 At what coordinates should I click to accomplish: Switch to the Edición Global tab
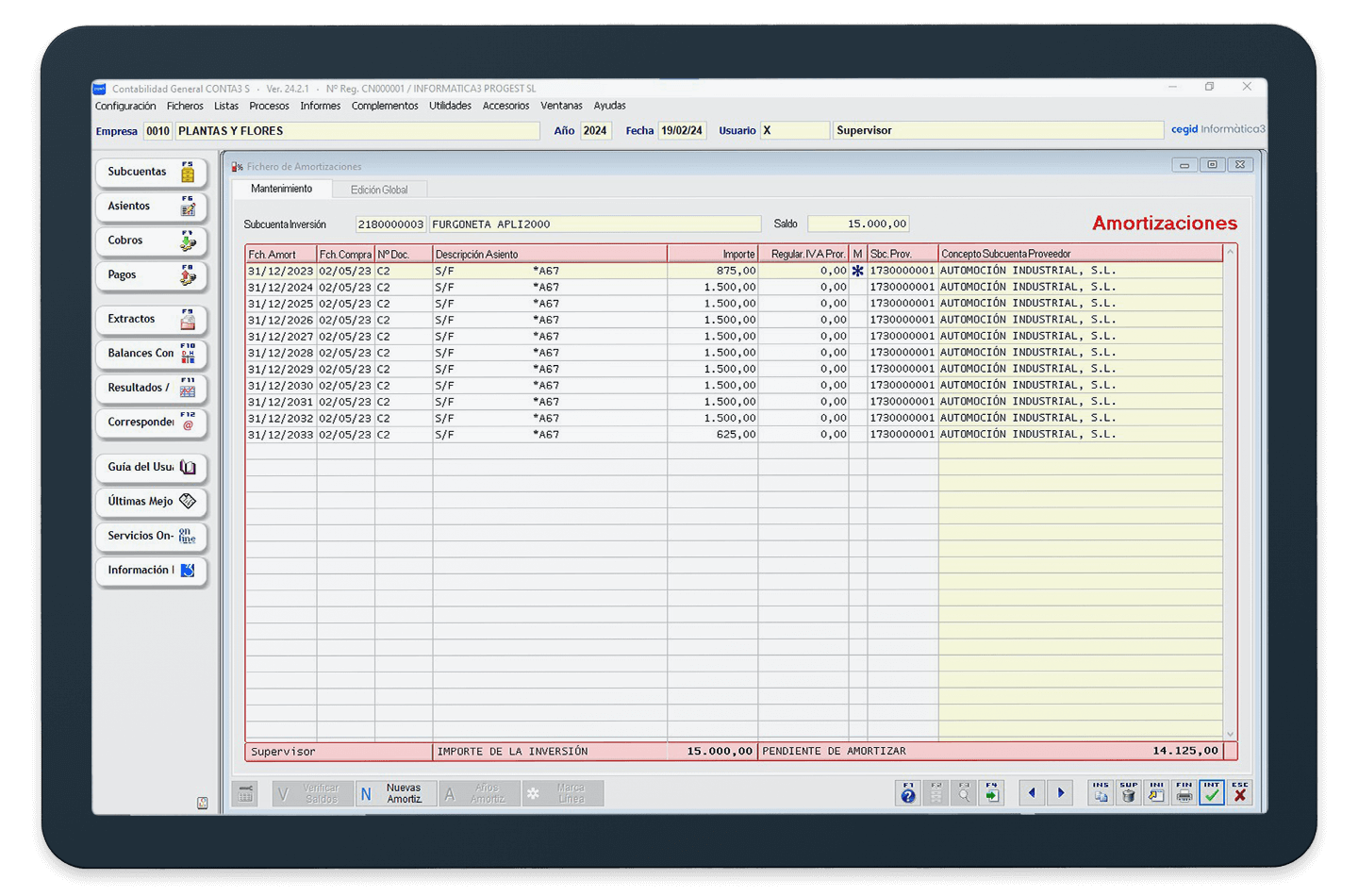point(379,190)
